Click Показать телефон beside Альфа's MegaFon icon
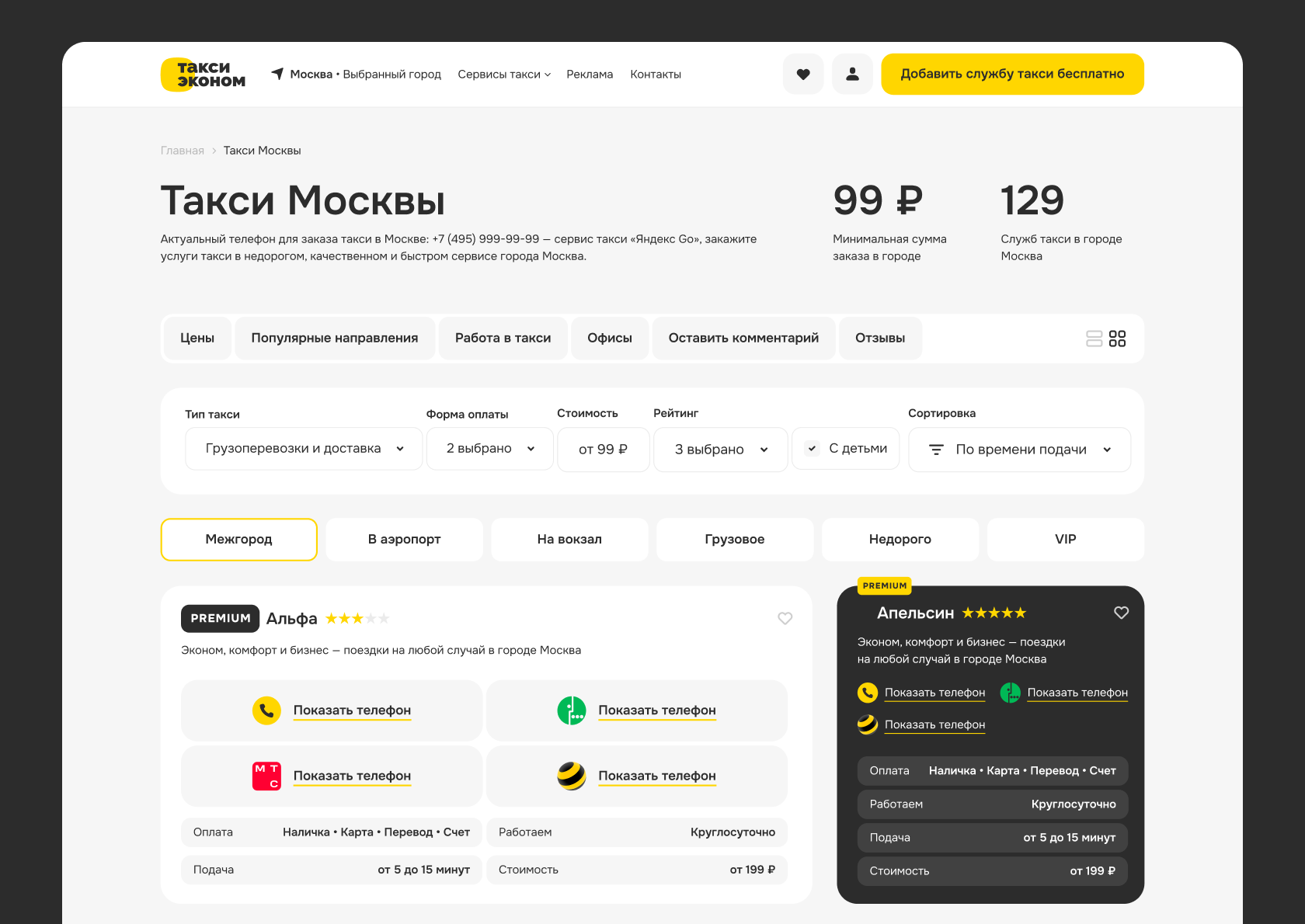The image size is (1305, 924). [x=657, y=710]
